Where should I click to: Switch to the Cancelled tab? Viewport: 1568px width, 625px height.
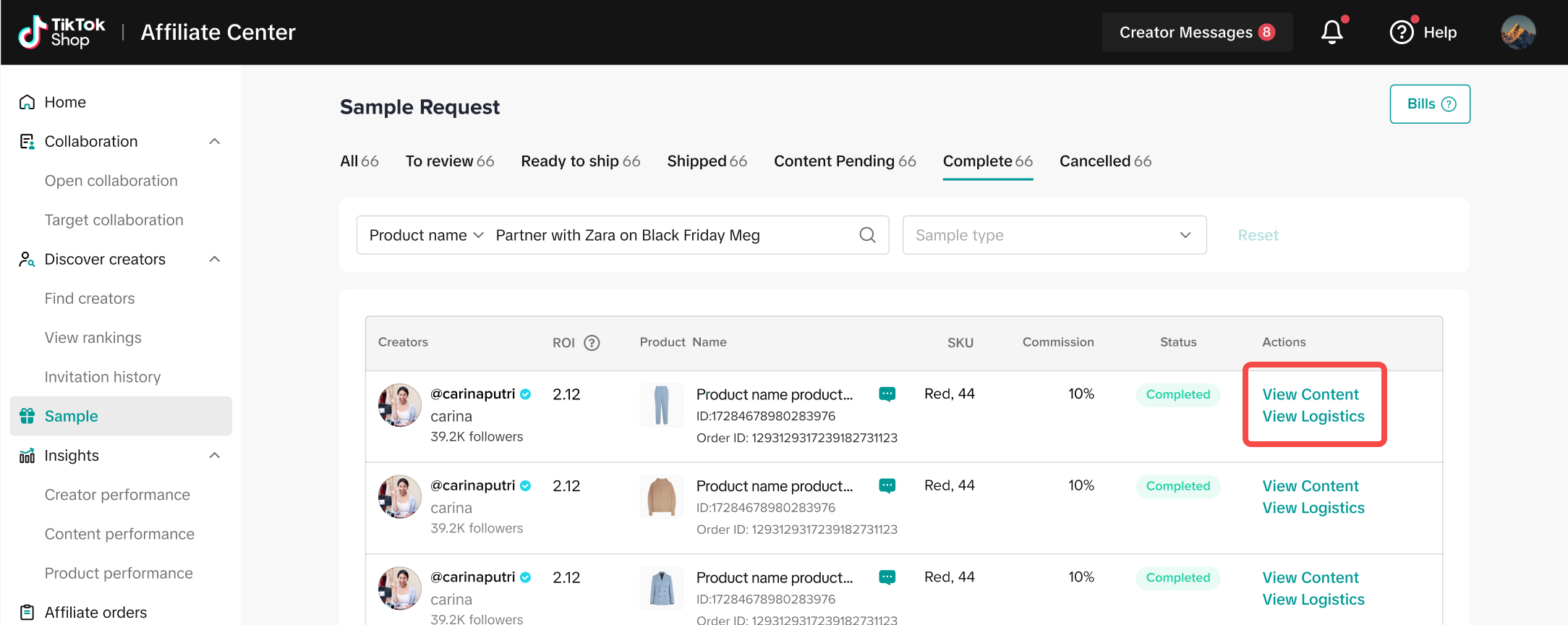1104,161
